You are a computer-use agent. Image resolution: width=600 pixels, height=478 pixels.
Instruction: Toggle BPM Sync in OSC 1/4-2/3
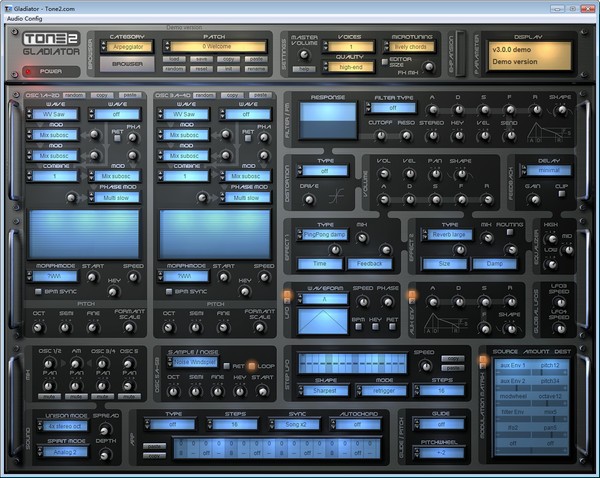click(34, 291)
